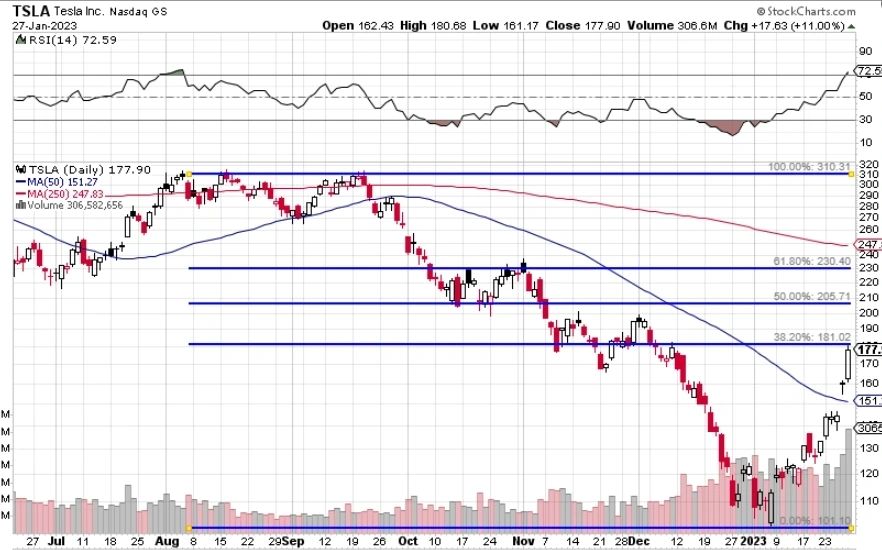Click the TSLA ticker symbol title
Image resolution: width=882 pixels, height=550 pixels.
pos(32,11)
